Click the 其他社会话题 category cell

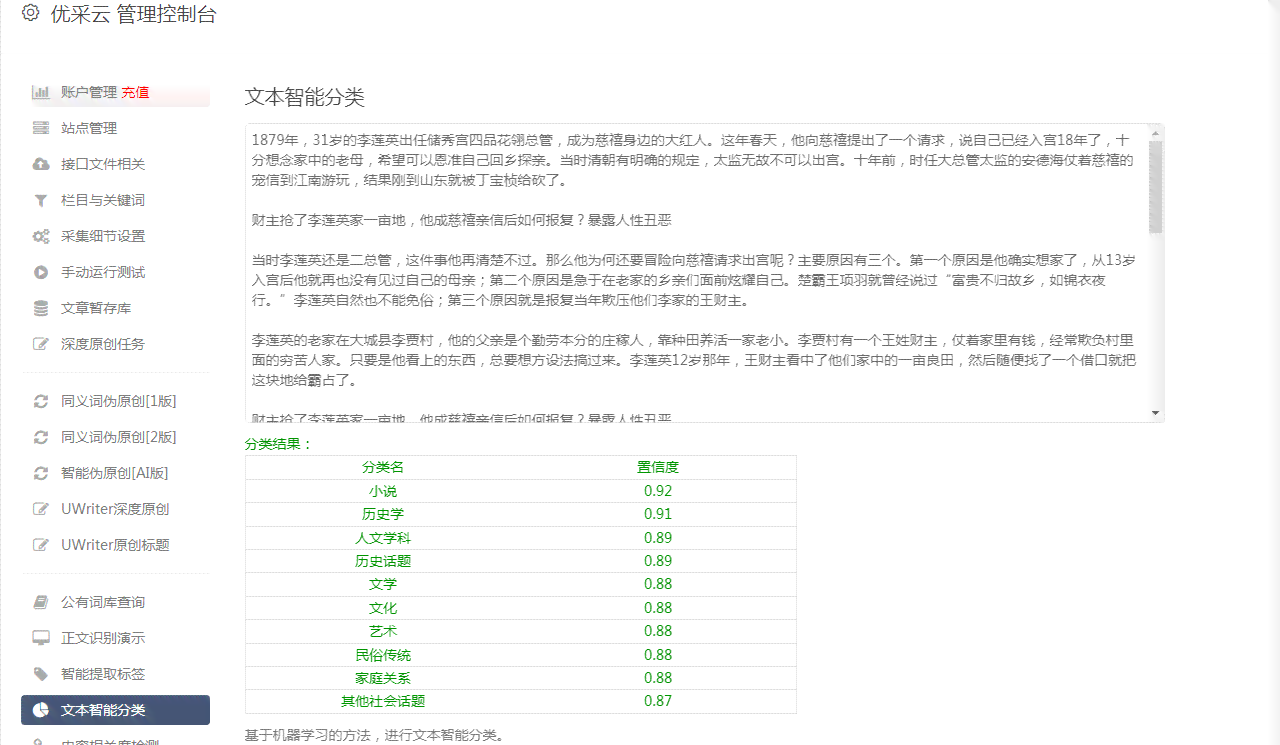click(383, 701)
